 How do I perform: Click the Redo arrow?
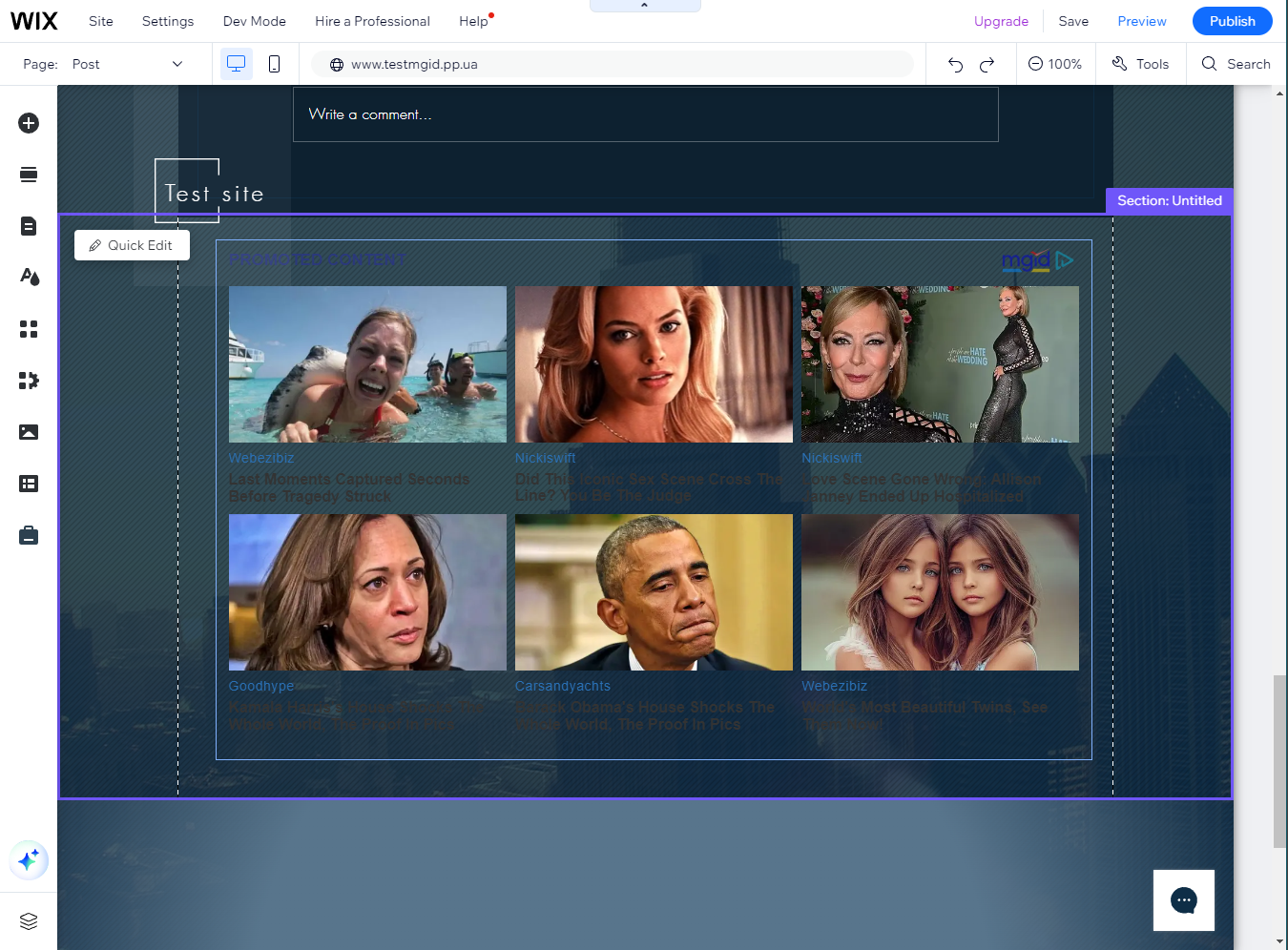pyautogui.click(x=987, y=64)
